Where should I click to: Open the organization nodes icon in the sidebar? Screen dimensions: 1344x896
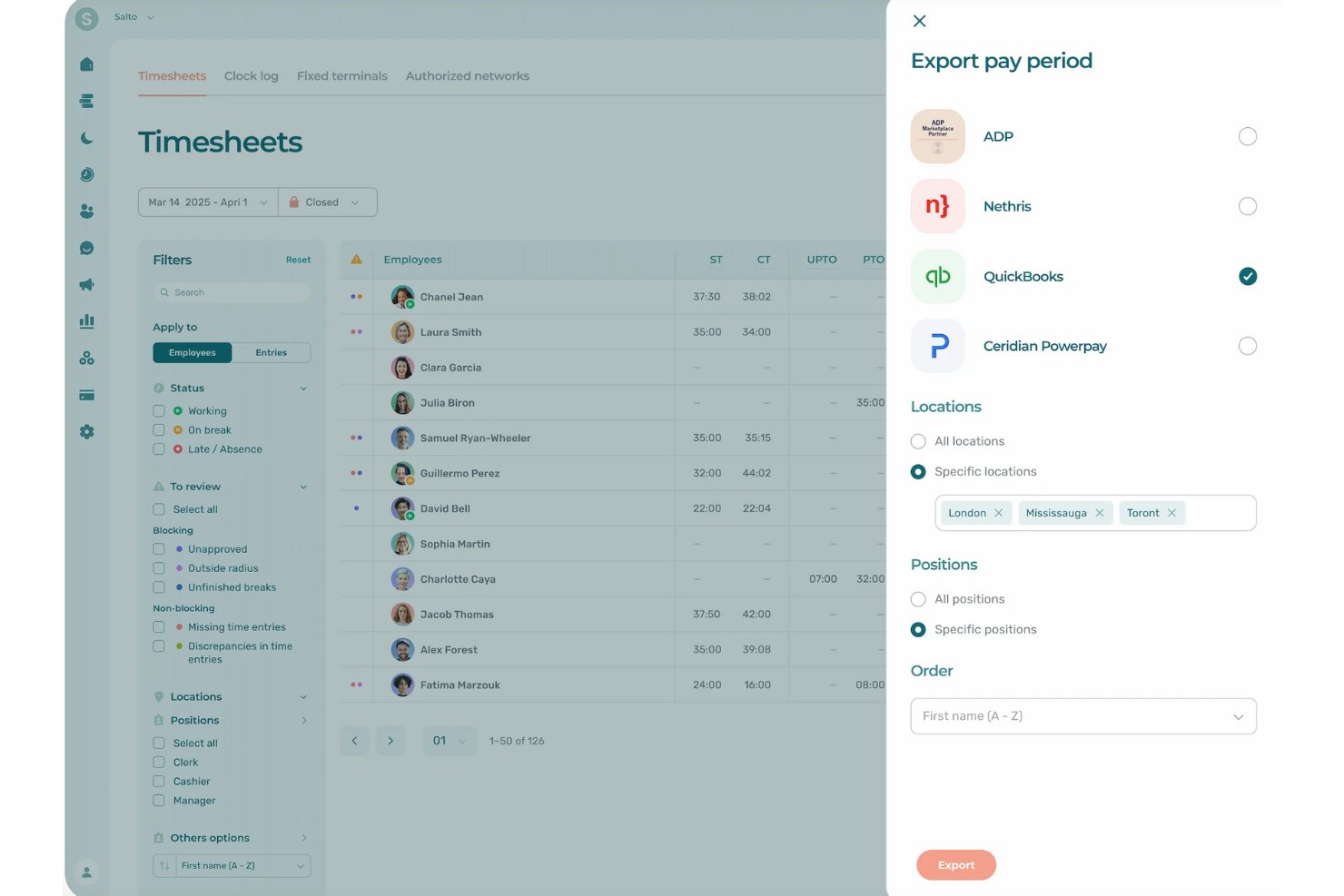coord(86,359)
